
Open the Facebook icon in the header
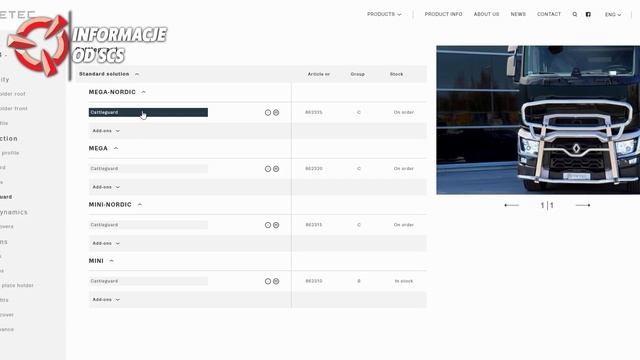588,14
